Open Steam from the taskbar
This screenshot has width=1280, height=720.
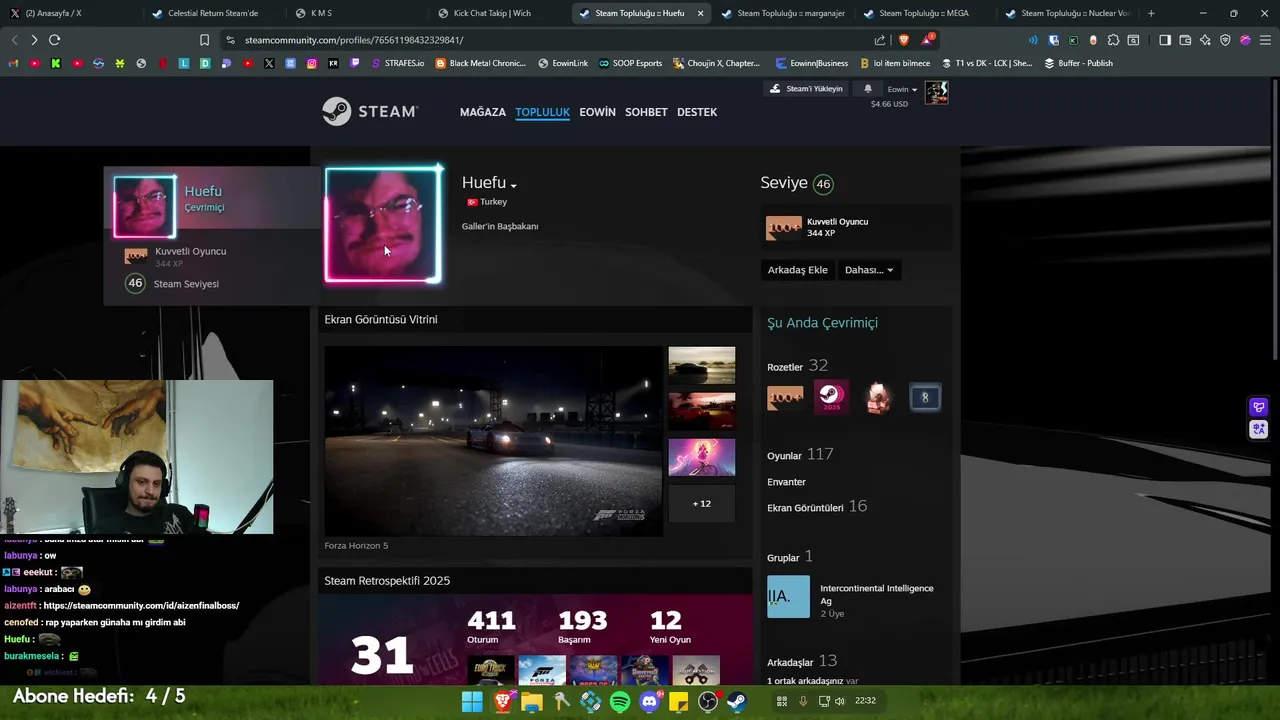click(x=736, y=702)
